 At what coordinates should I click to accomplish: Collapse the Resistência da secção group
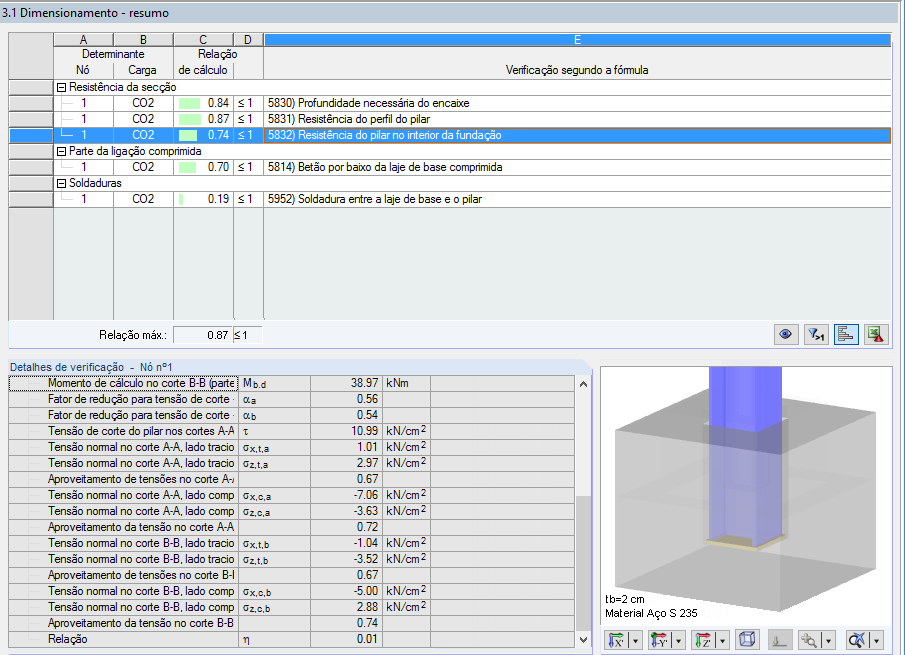pyautogui.click(x=61, y=87)
